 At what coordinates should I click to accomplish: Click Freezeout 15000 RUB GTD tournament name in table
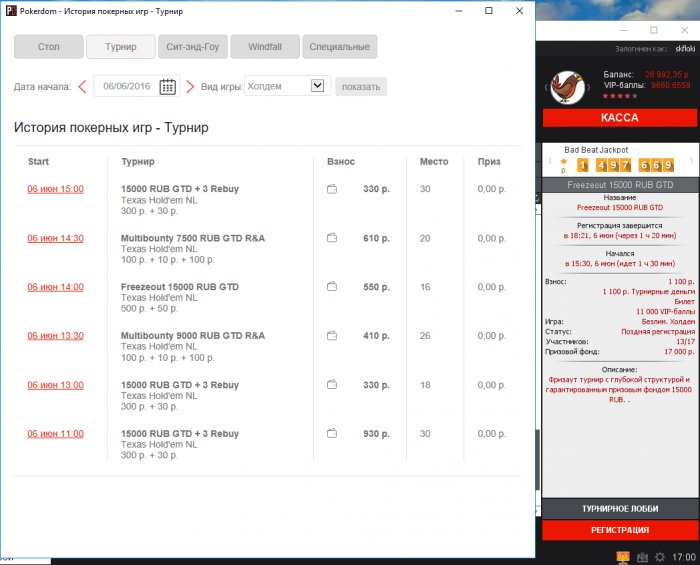(180, 287)
